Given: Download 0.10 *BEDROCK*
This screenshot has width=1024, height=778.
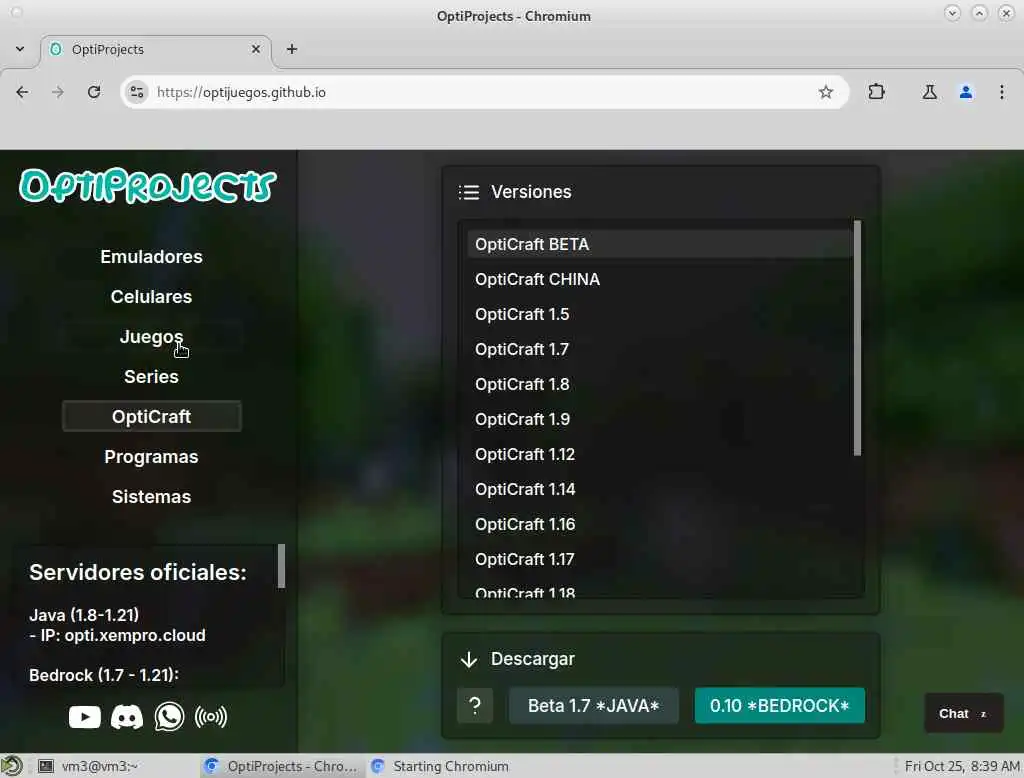Looking at the screenshot, I should (780, 705).
